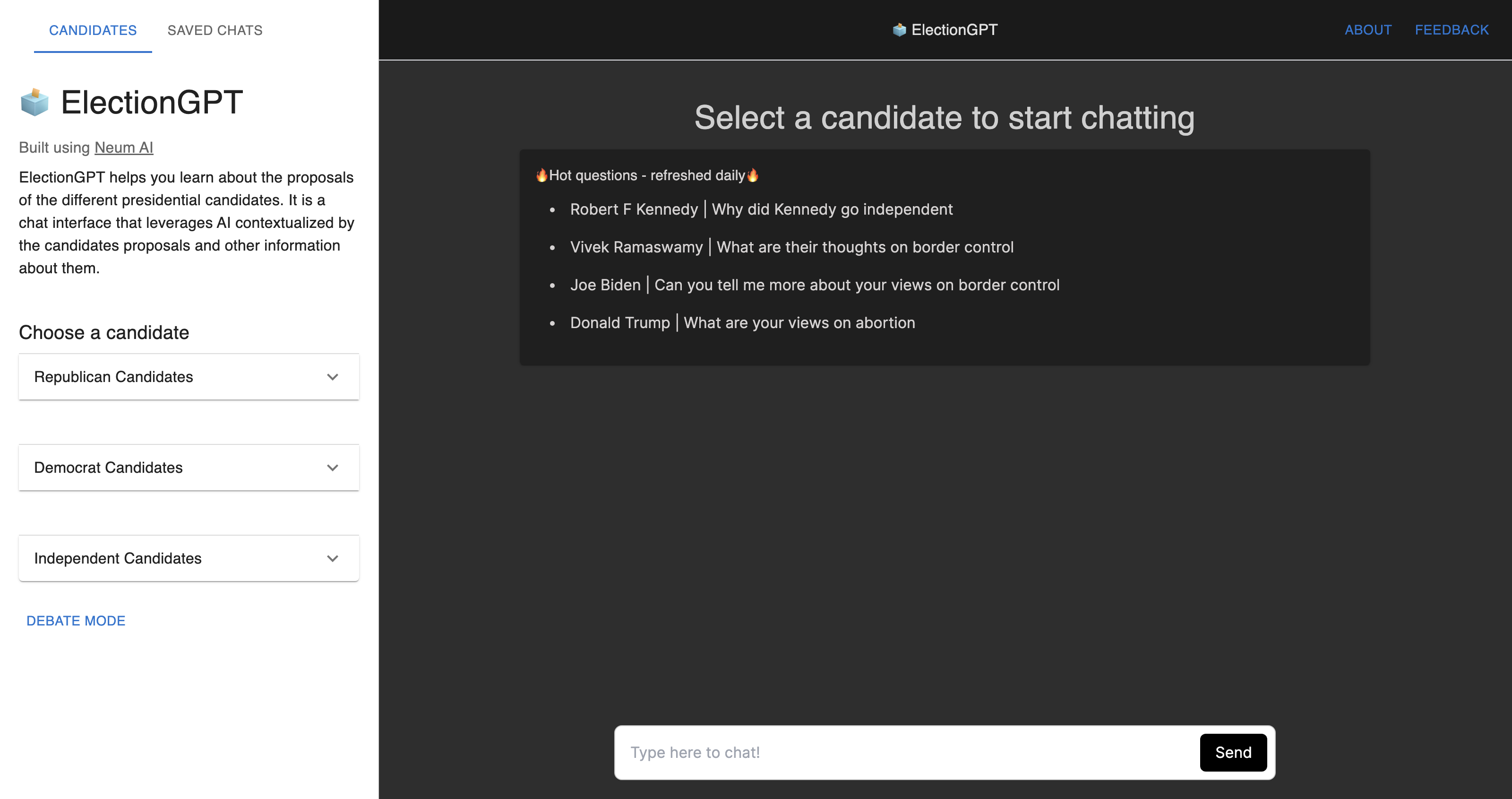Click the chevron arrow on Independent Candidates
The height and width of the screenshot is (799, 1512).
point(332,559)
